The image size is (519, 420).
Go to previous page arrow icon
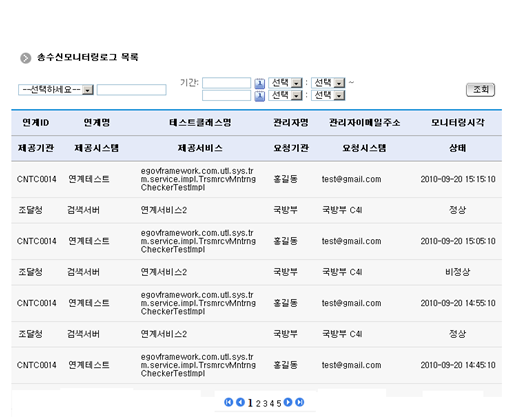[240, 402]
